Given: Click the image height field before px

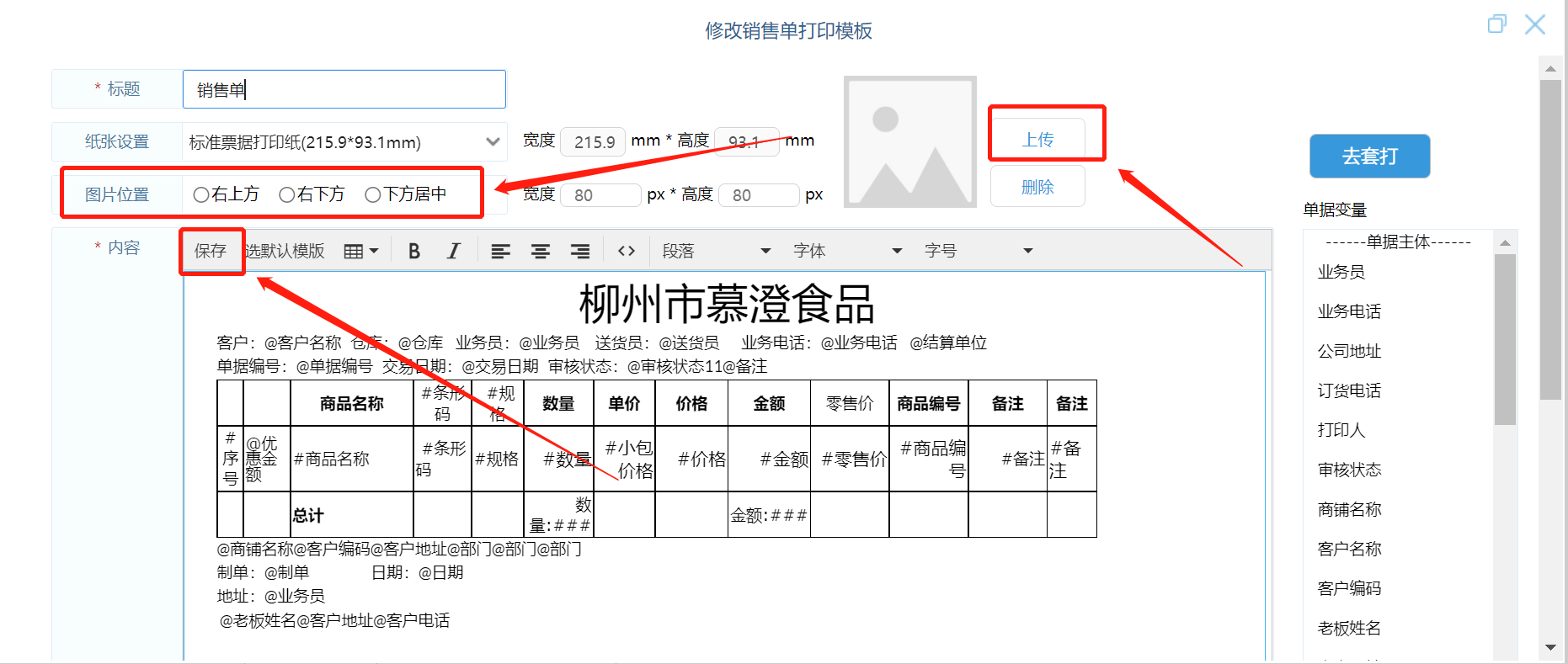Looking at the screenshot, I should coord(759,195).
